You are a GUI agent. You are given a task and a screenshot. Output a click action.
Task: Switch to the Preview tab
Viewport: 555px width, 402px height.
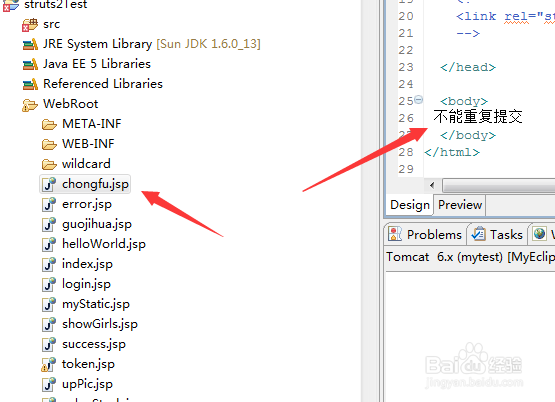tap(460, 205)
